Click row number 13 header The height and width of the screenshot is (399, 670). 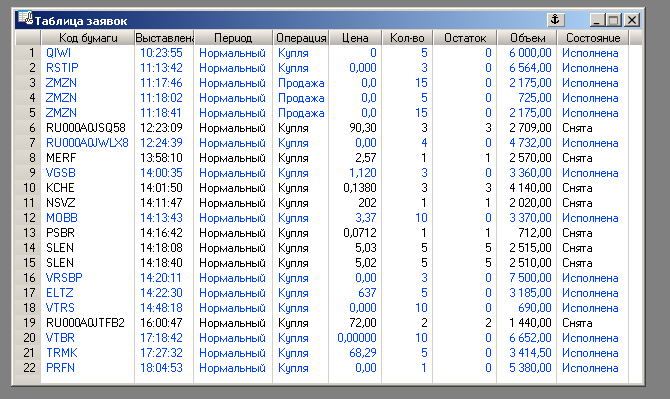coord(28,233)
